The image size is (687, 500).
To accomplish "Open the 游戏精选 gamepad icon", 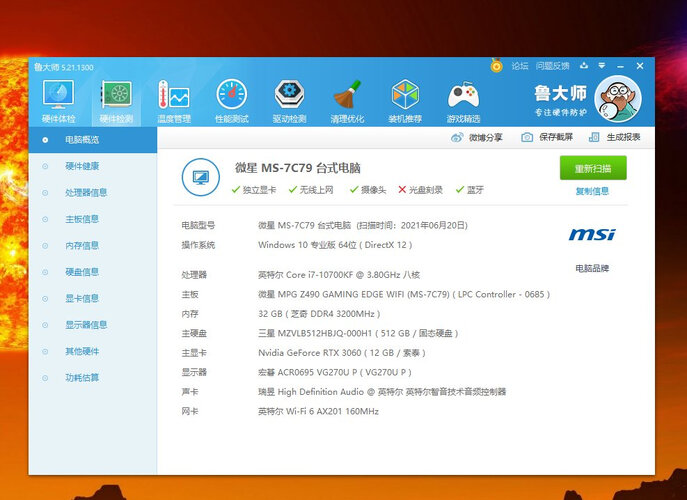I will [463, 101].
